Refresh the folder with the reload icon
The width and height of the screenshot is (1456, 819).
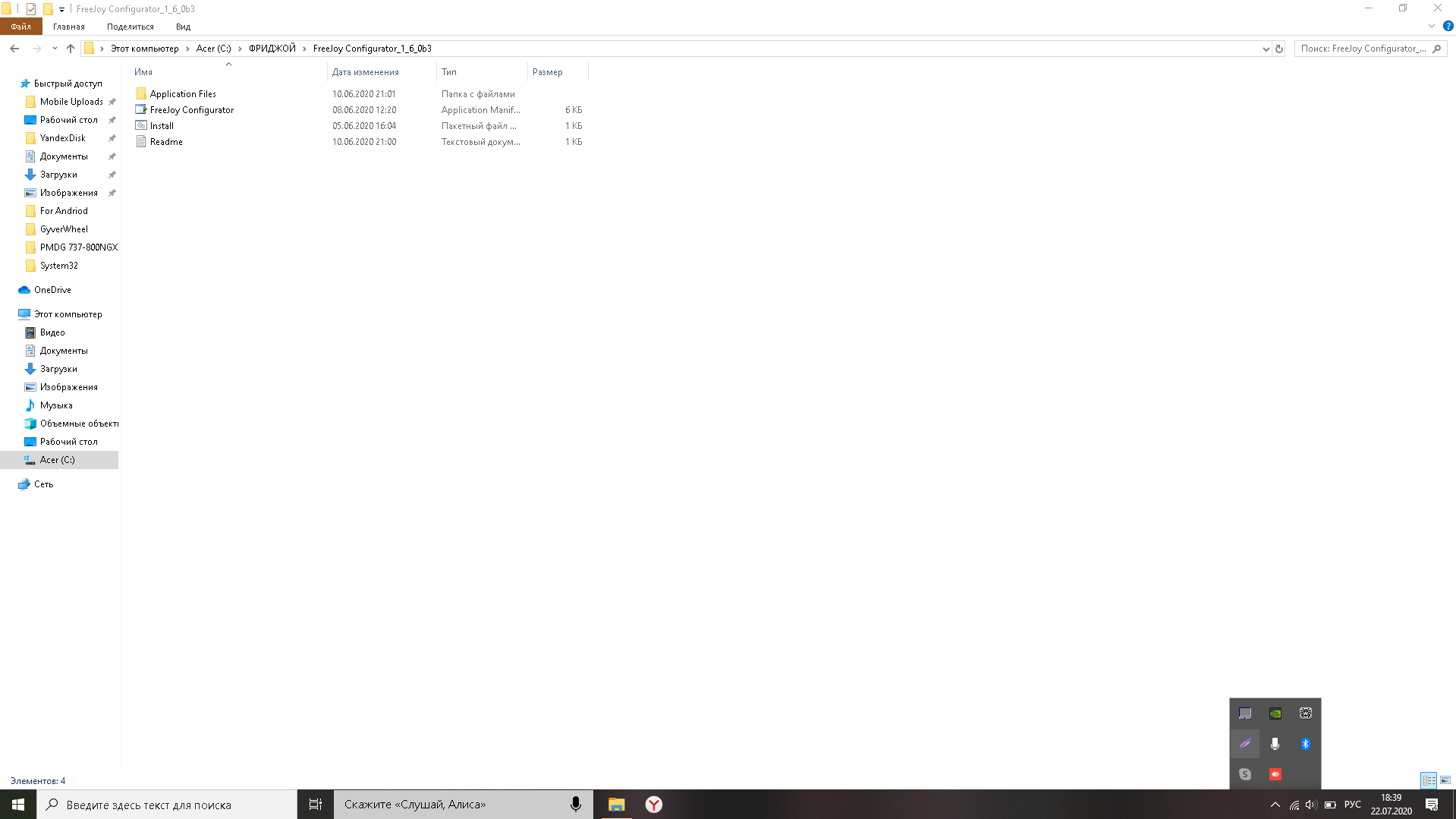click(1279, 49)
